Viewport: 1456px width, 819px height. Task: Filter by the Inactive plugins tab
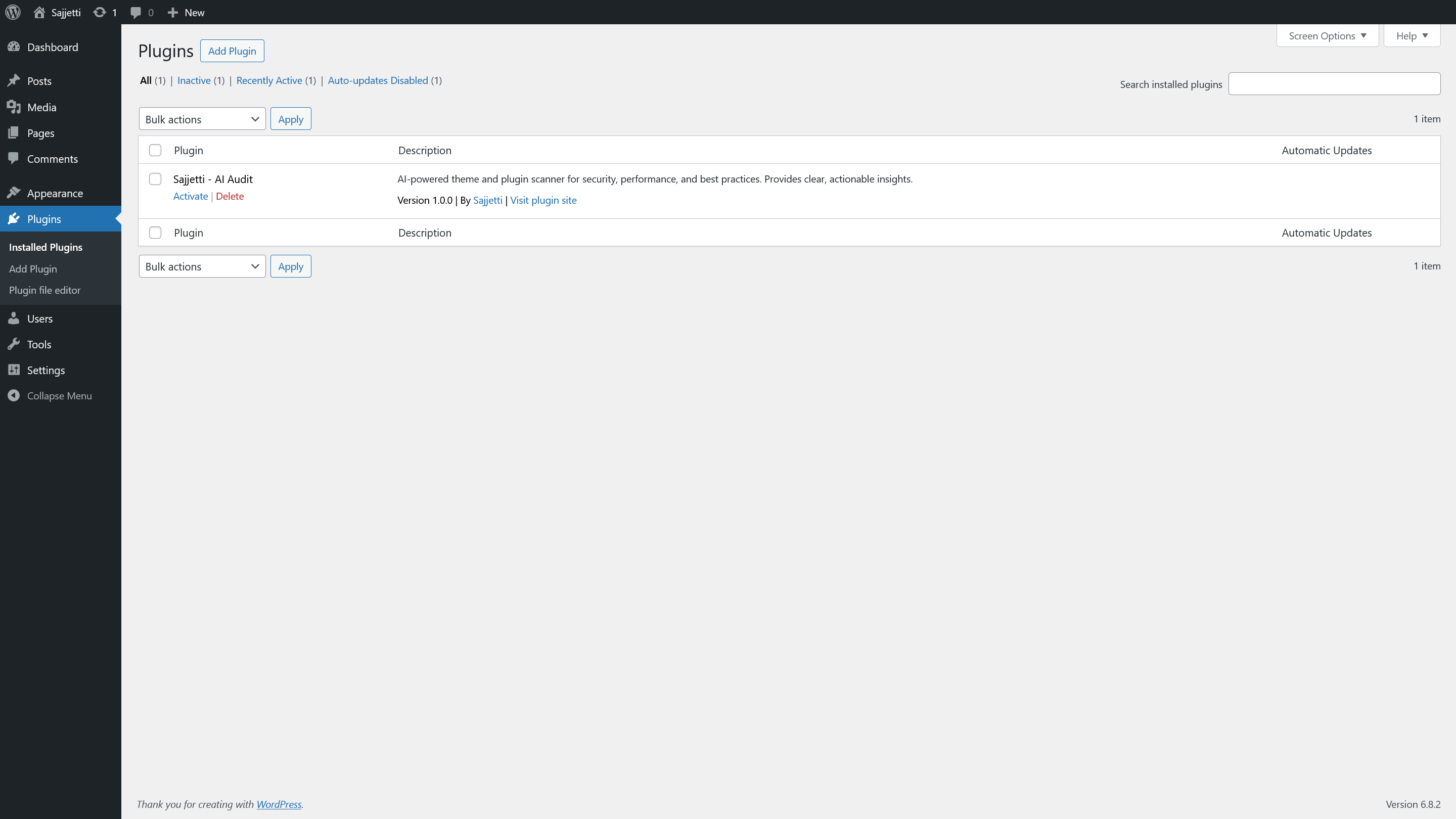194,80
